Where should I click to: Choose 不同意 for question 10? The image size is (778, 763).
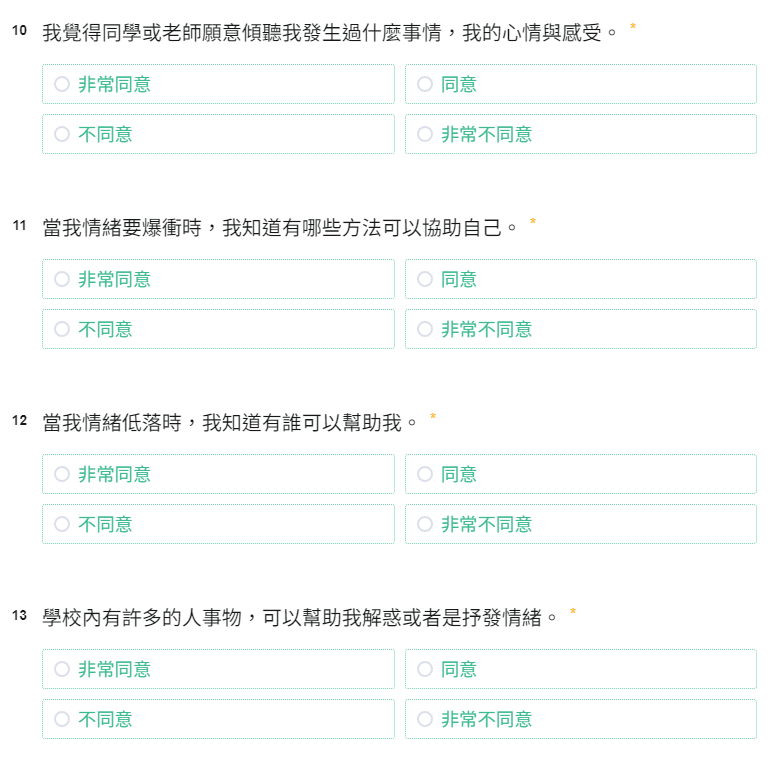click(218, 134)
